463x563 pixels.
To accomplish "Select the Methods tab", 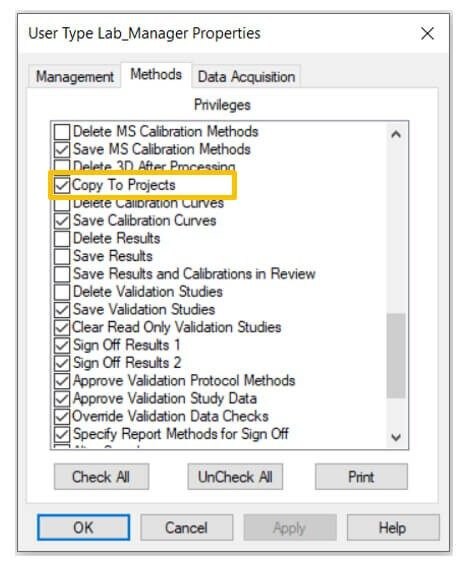I will coord(156,75).
